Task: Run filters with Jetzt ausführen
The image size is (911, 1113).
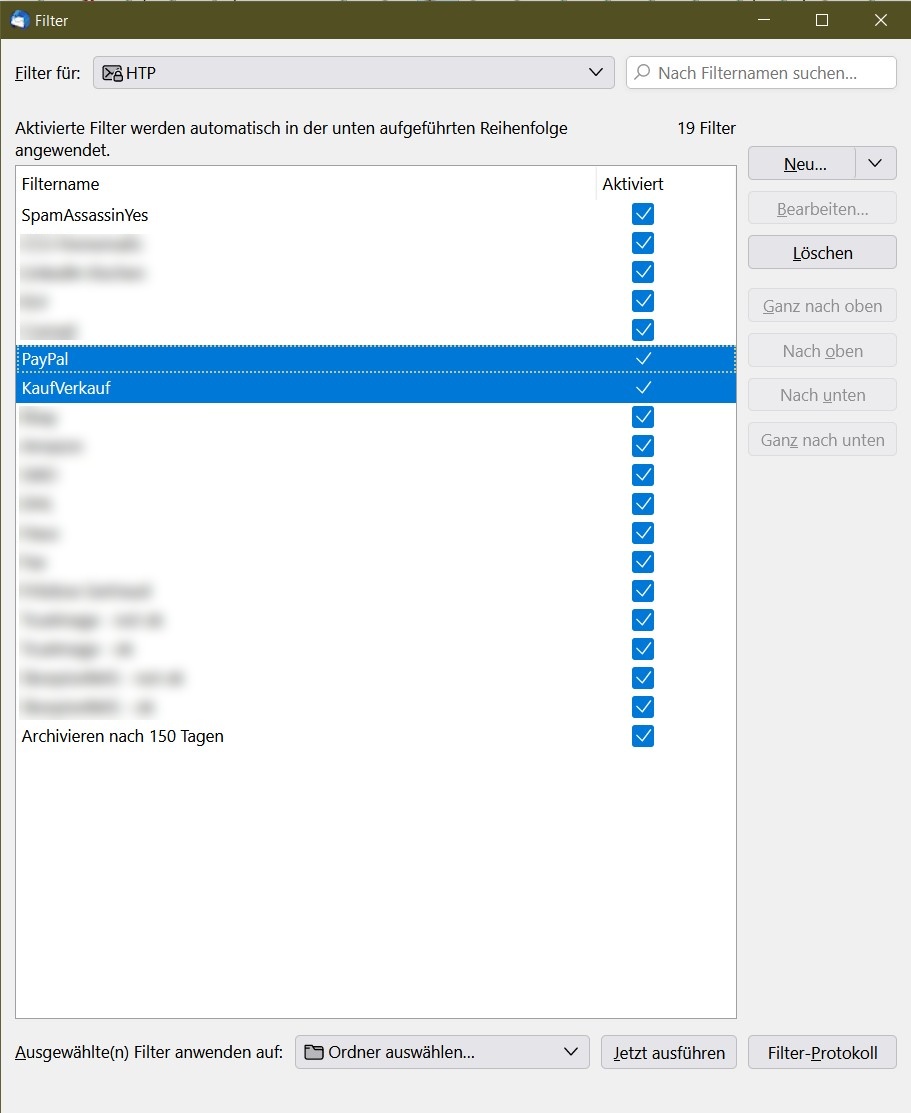Action: point(668,1052)
